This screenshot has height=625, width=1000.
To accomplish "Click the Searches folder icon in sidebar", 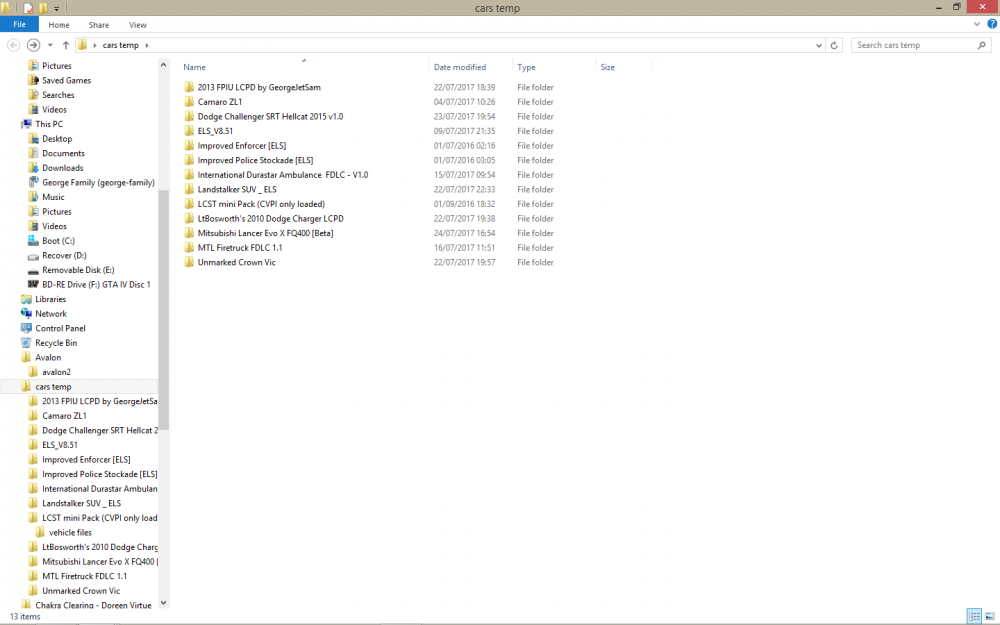I will click(x=33, y=95).
